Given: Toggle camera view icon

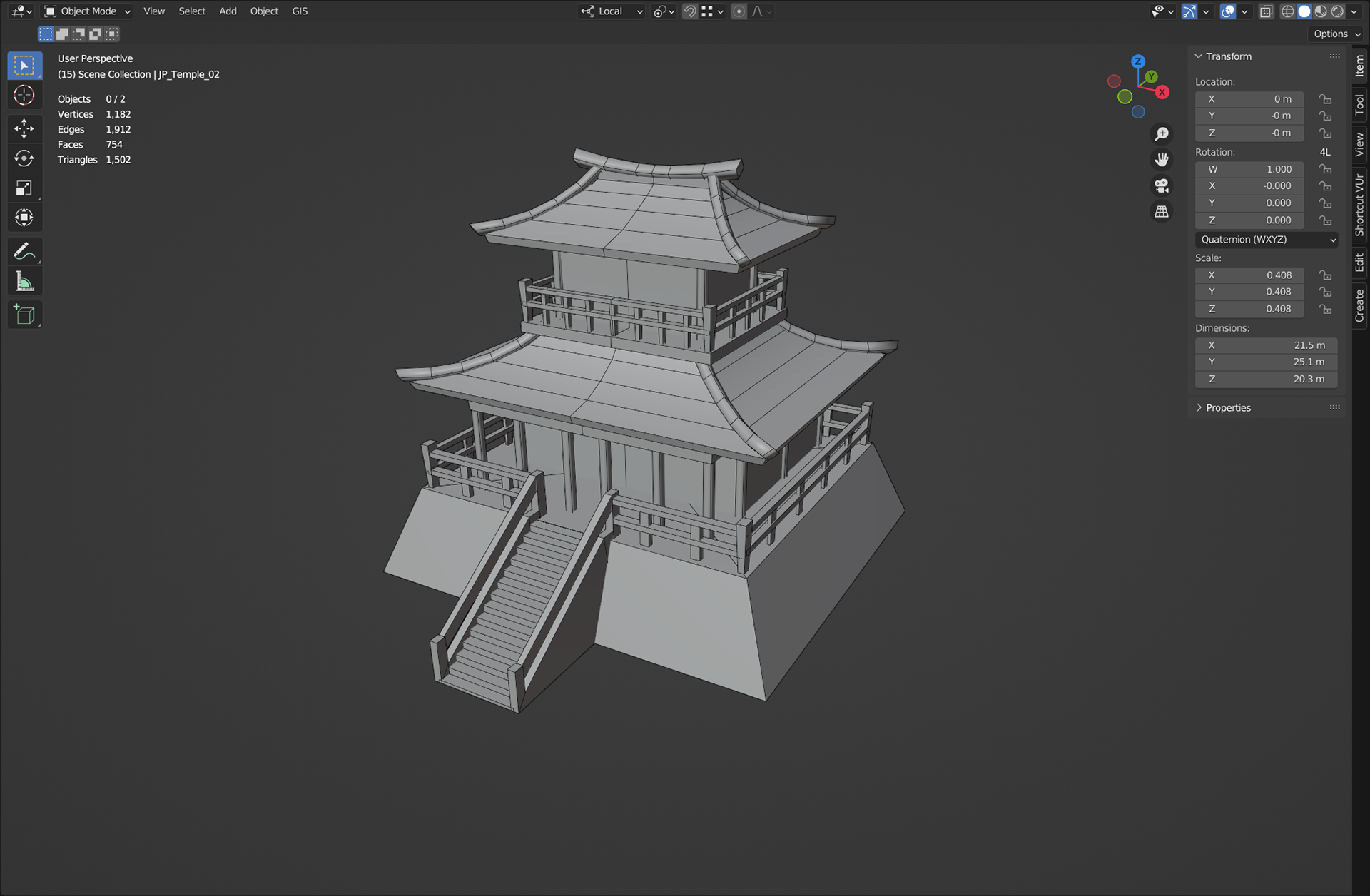Looking at the screenshot, I should 1162,186.
